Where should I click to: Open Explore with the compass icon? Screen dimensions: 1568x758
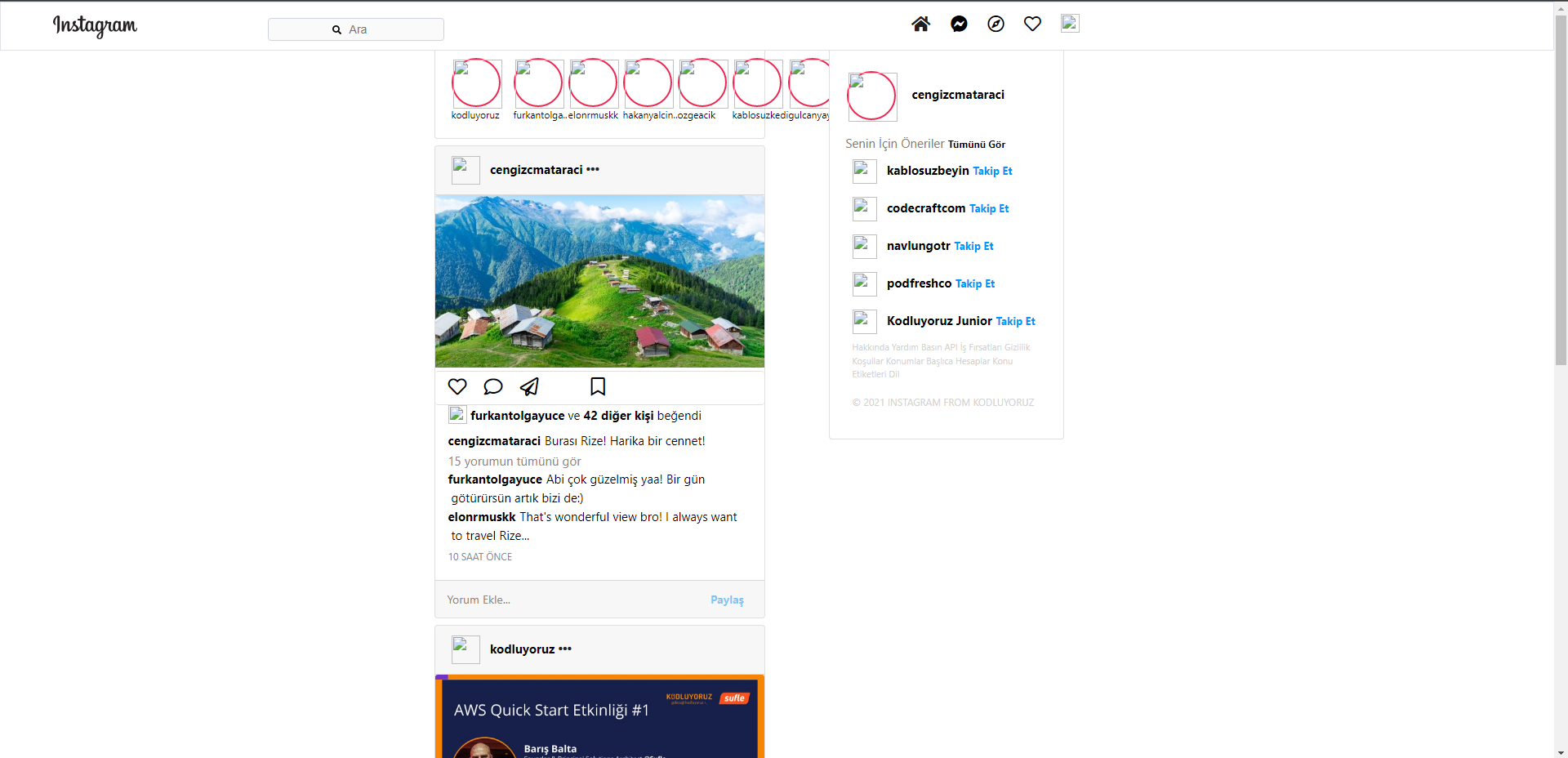996,24
